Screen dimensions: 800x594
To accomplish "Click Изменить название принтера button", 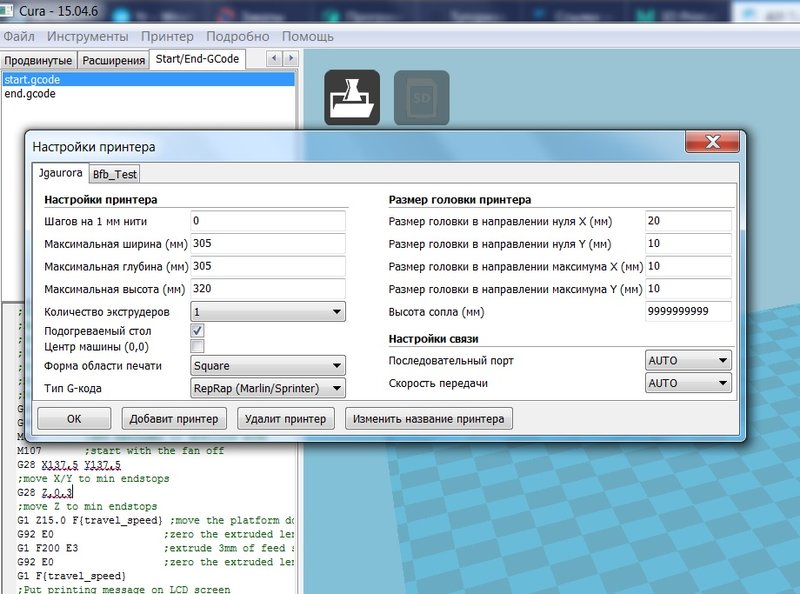I will 429,419.
